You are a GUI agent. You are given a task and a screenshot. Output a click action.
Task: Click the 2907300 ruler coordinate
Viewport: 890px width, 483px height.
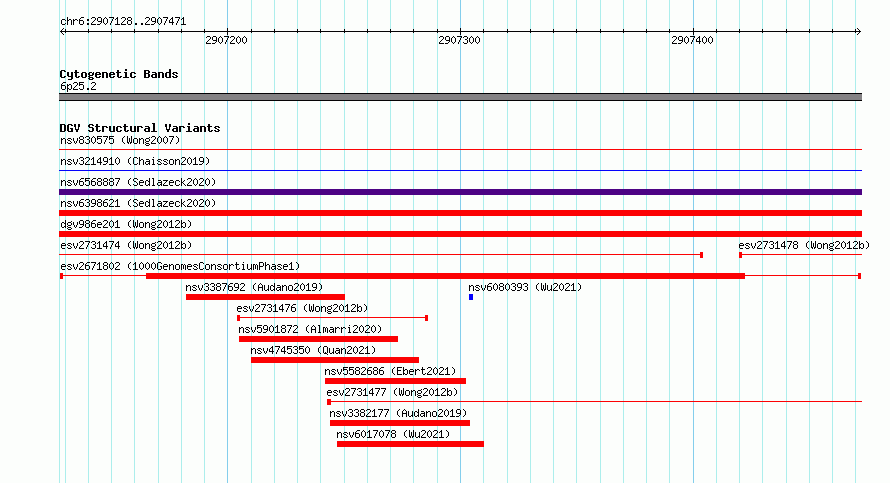[x=459, y=40]
